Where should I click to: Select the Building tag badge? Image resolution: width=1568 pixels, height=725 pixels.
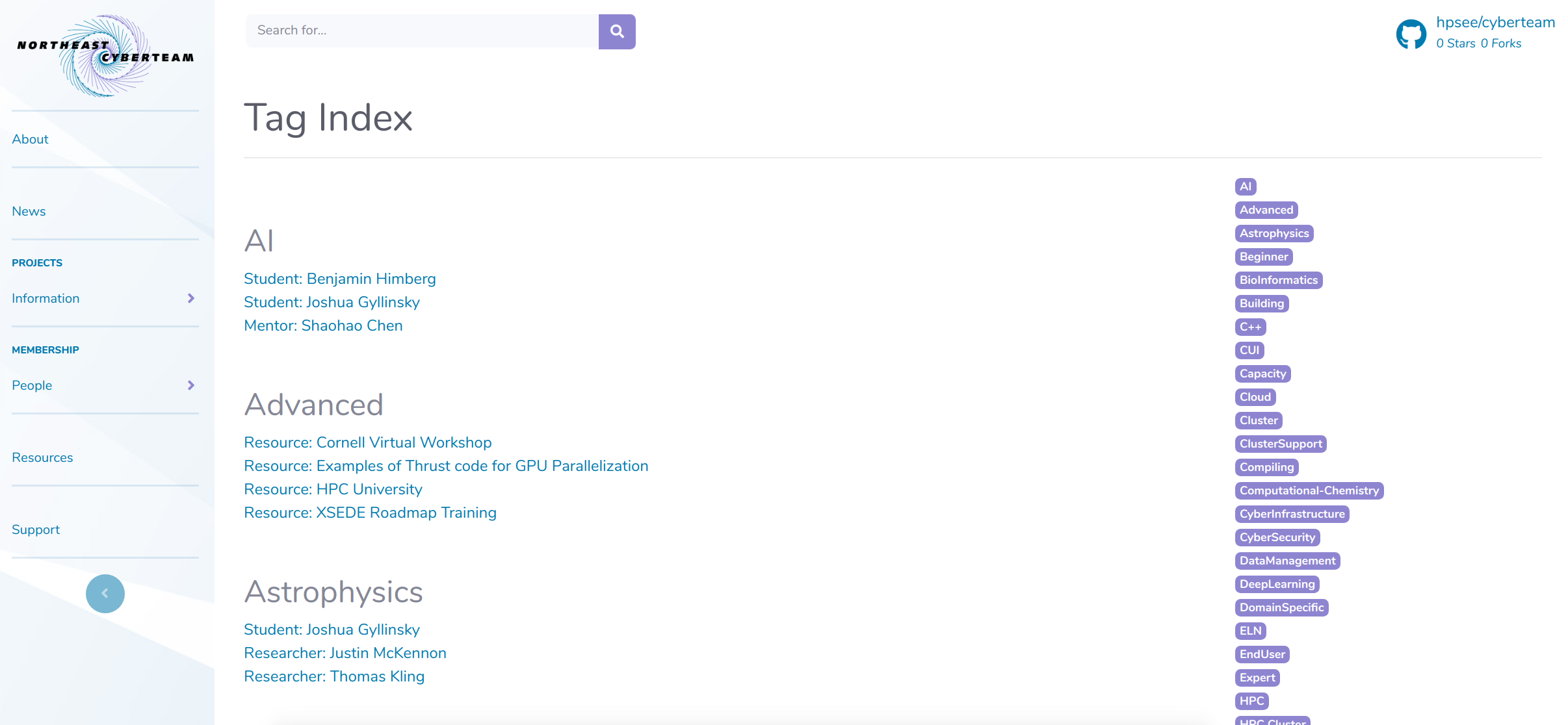(1262, 303)
